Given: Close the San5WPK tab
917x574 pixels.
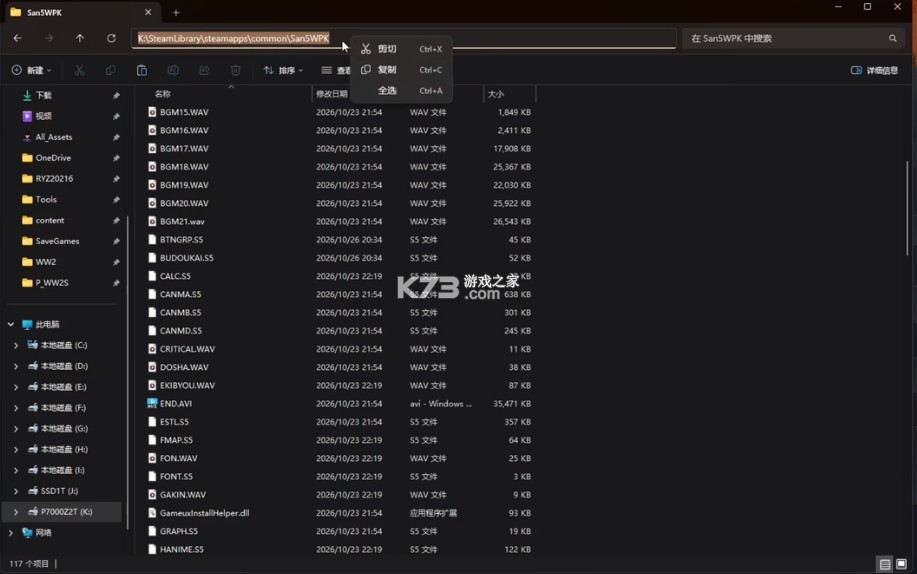Looking at the screenshot, I should (x=148, y=12).
